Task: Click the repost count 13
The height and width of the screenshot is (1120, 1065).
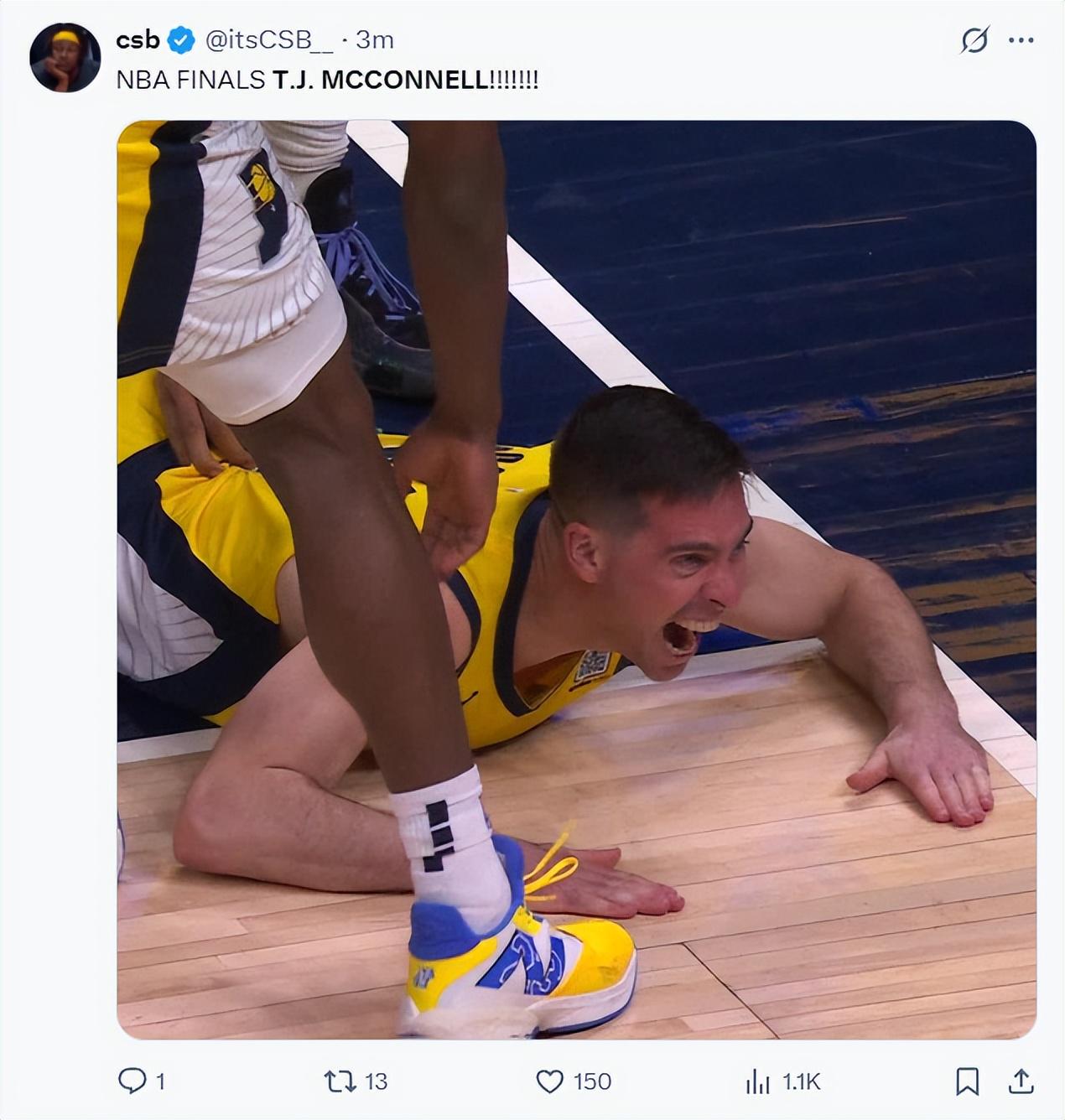Action: (x=376, y=1081)
